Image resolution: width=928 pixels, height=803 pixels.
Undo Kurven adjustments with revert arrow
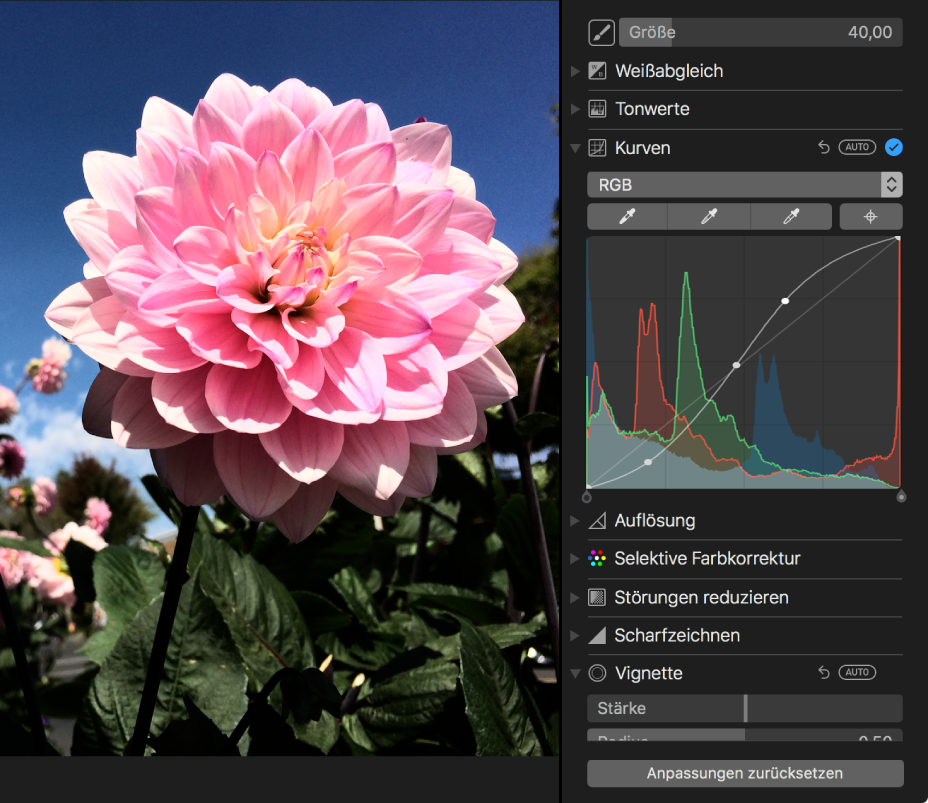tap(824, 147)
